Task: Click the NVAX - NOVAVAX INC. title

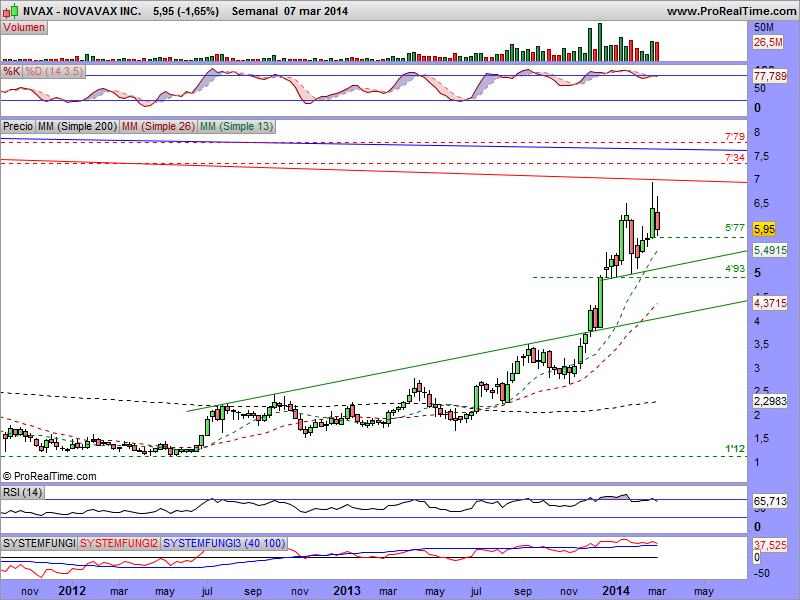Action: click(82, 11)
